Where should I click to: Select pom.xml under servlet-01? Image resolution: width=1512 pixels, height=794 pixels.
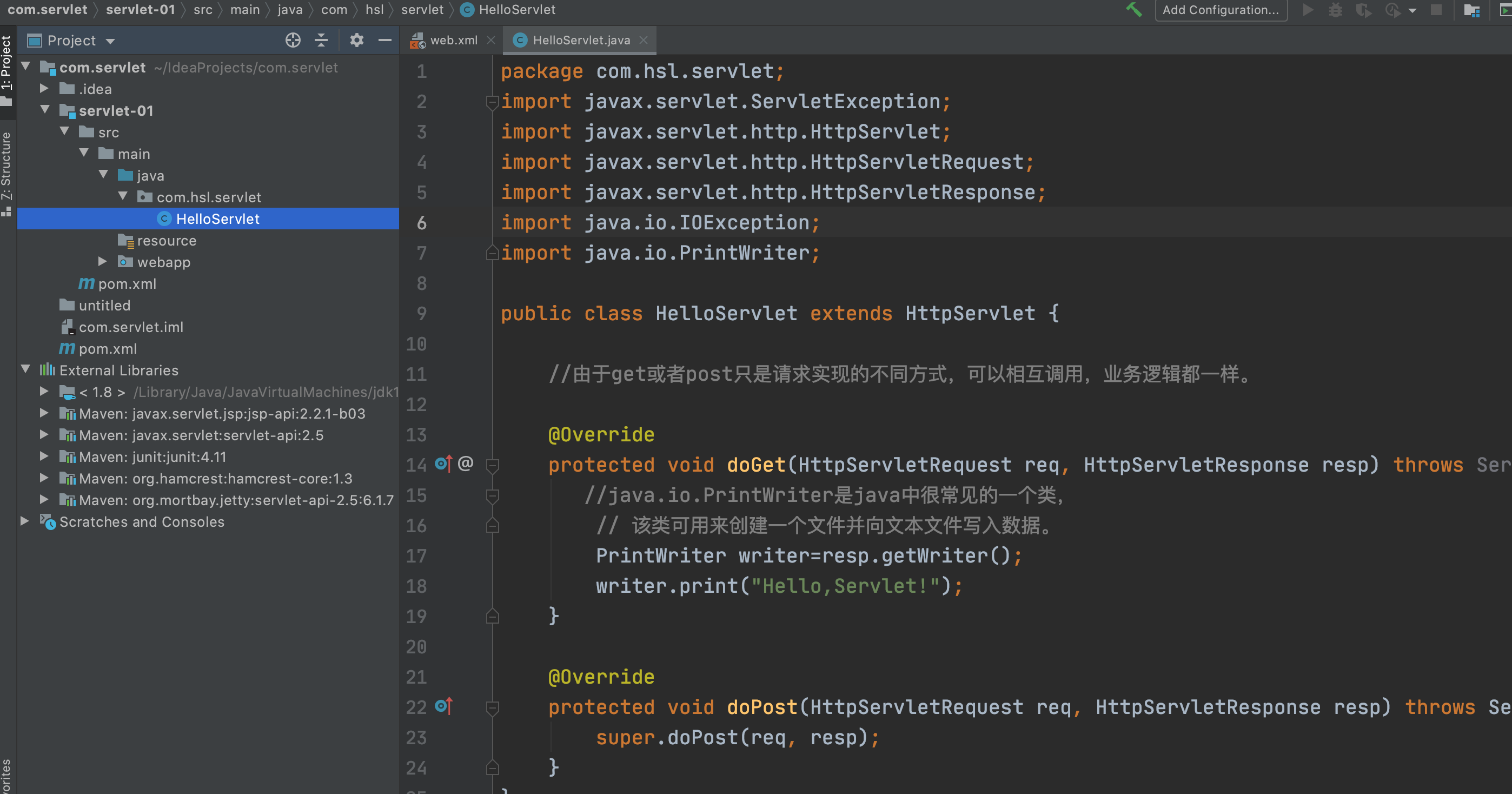click(126, 283)
